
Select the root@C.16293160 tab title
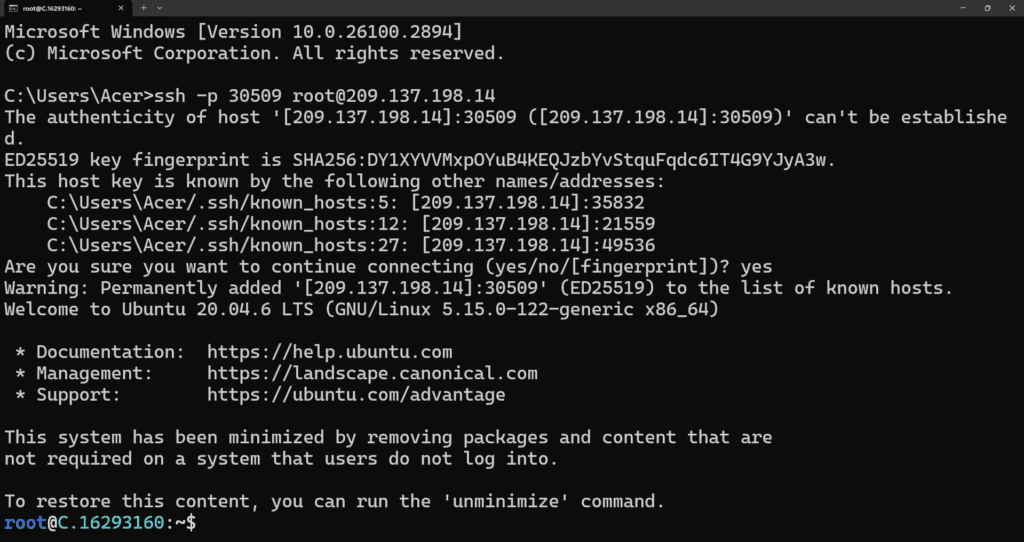point(52,8)
